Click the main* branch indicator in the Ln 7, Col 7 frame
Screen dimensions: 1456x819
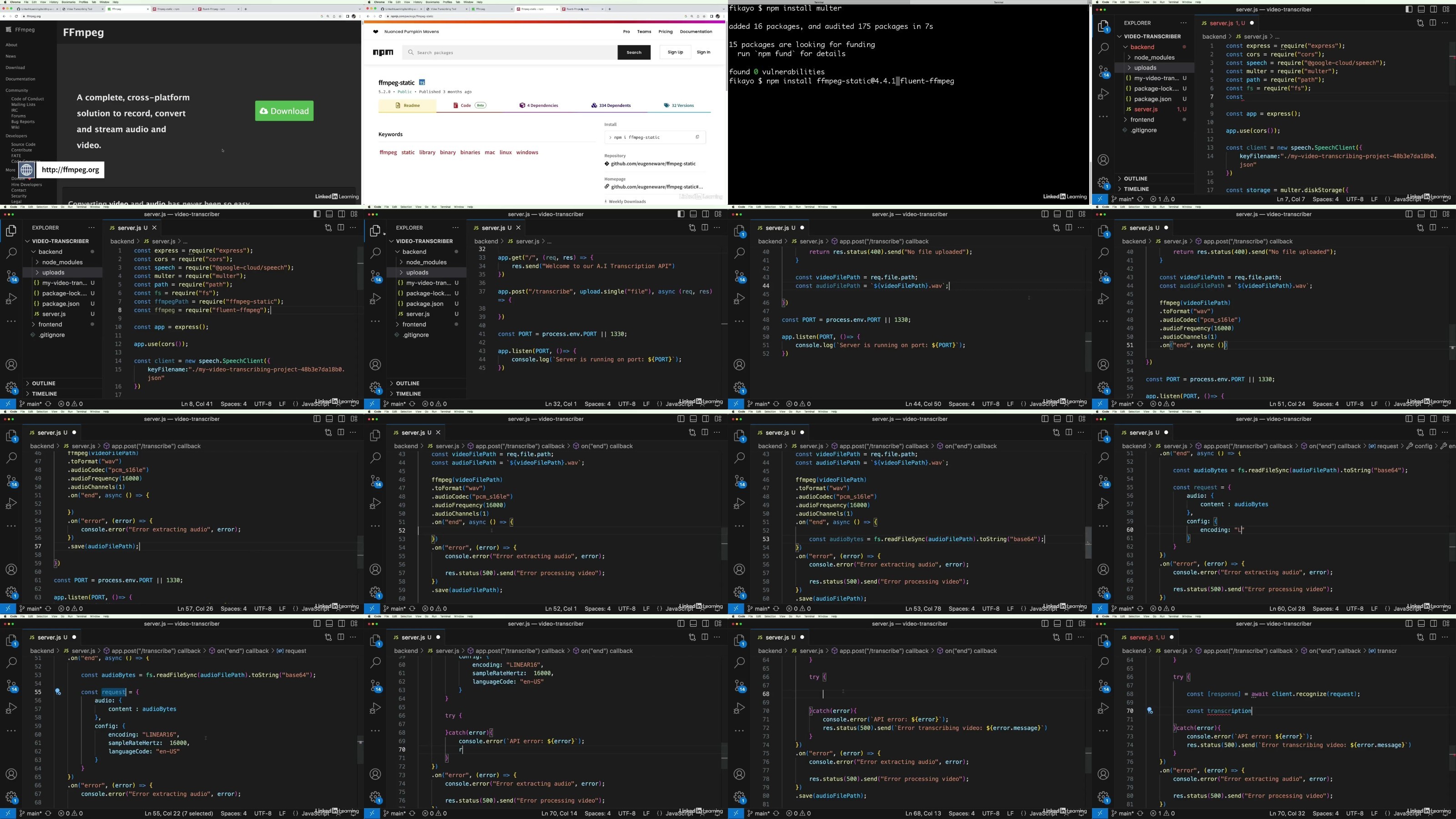coord(1122,200)
